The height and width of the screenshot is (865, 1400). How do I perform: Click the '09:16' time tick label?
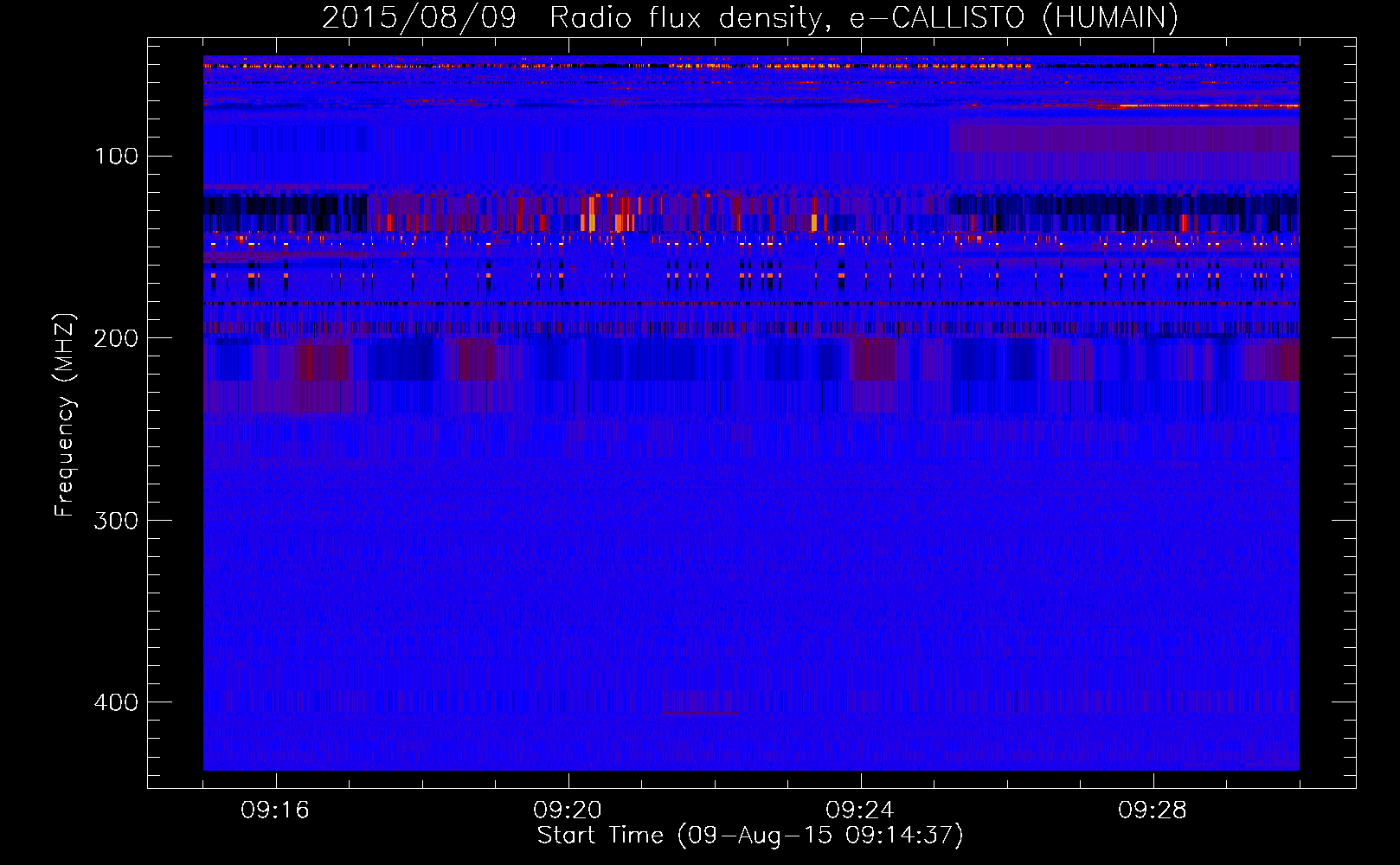[x=275, y=811]
